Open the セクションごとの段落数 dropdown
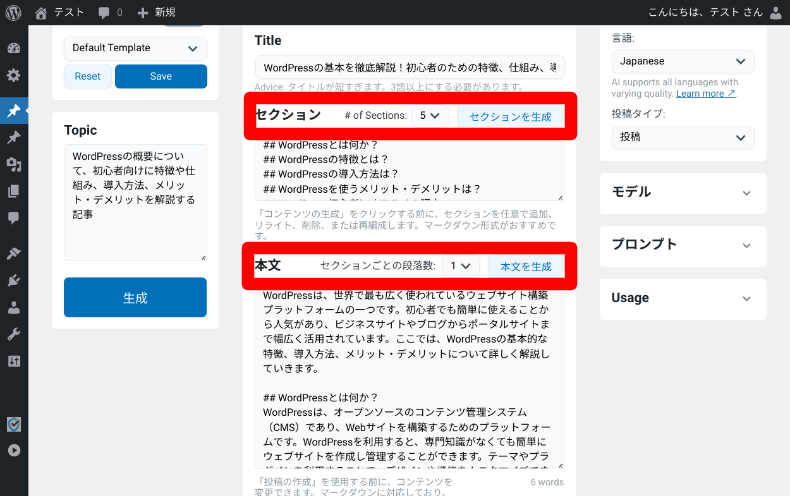The width and height of the screenshot is (790, 496). (x=460, y=266)
